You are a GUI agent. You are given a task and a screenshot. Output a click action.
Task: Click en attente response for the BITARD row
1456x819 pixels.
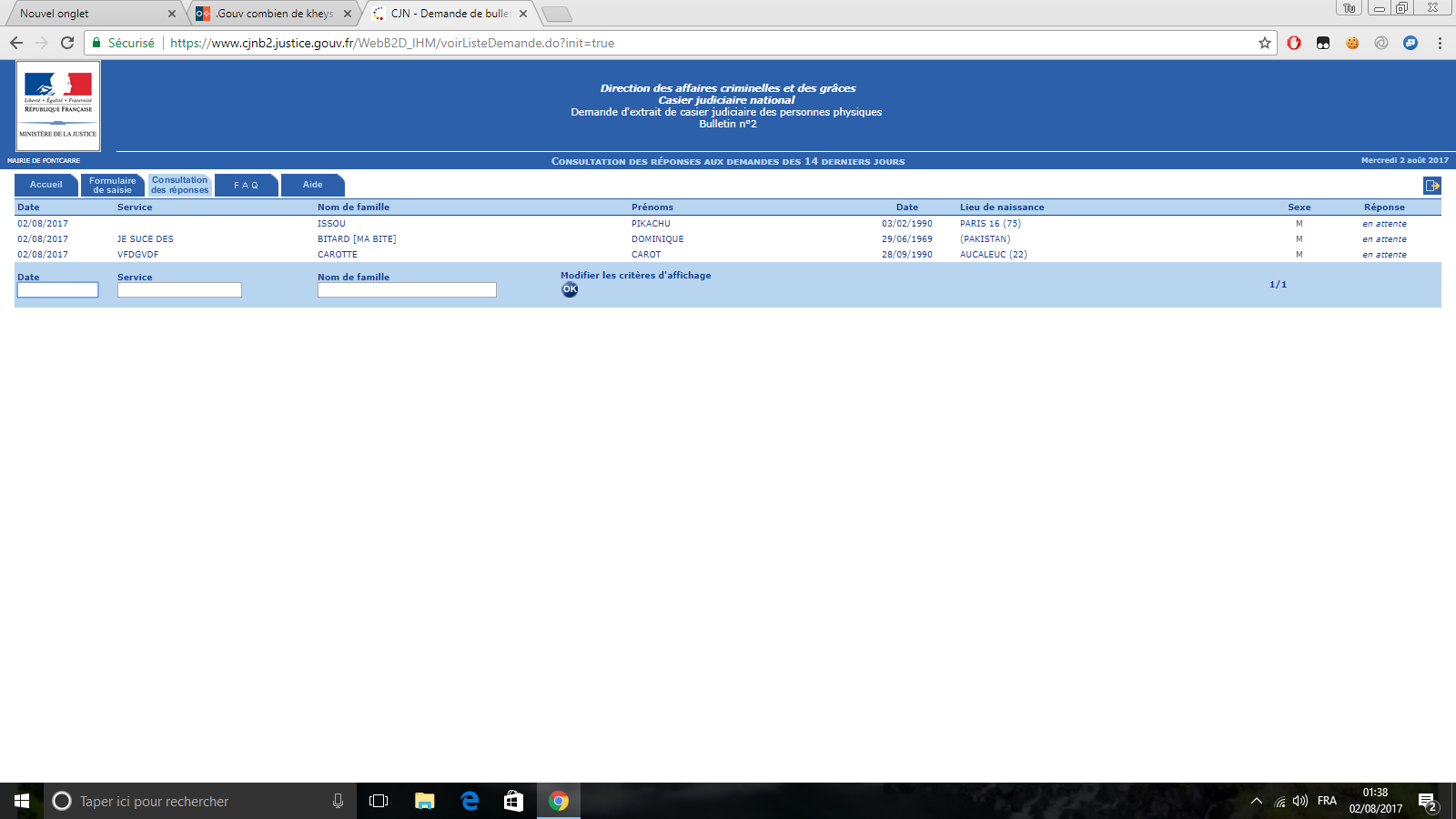[x=1384, y=239]
